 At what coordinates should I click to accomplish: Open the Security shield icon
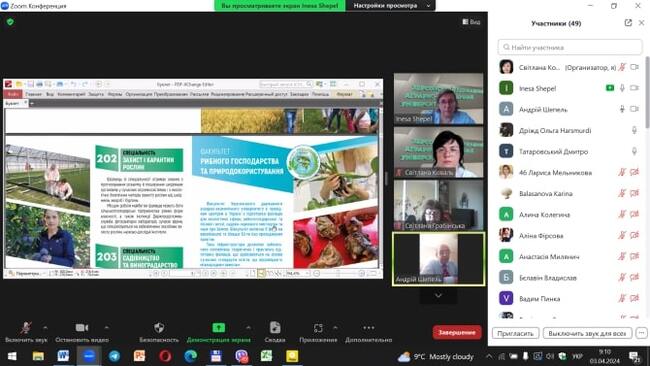[159, 328]
